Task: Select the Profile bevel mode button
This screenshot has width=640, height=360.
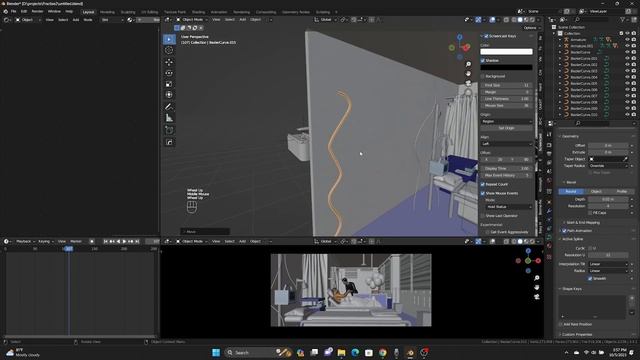Action: click(x=621, y=191)
